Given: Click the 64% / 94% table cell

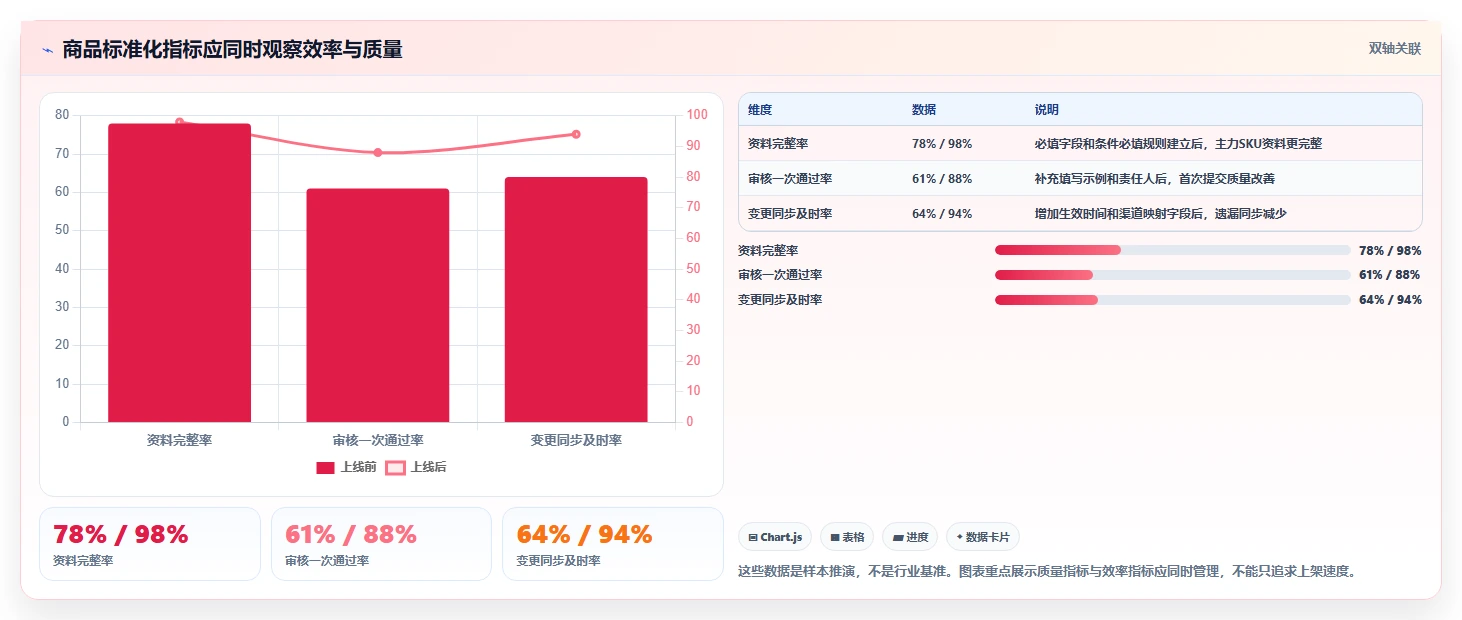Looking at the screenshot, I should (942, 214).
